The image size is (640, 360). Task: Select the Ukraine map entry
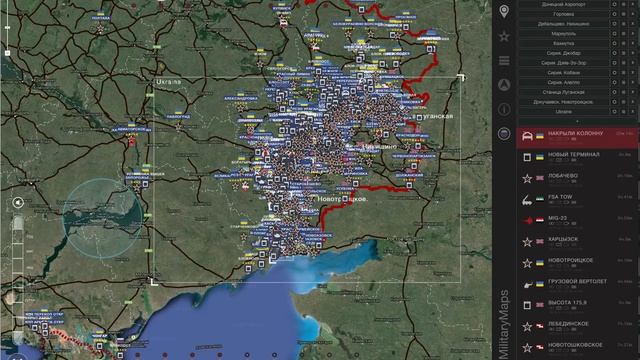pyautogui.click(x=564, y=111)
